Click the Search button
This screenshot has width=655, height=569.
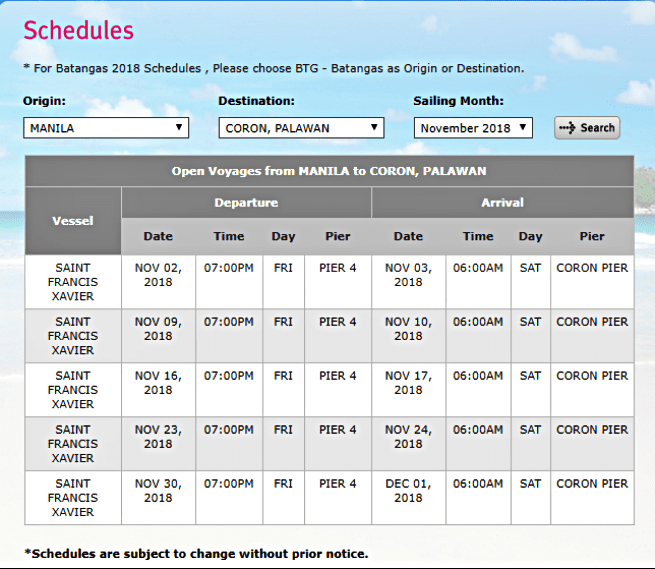(x=587, y=128)
